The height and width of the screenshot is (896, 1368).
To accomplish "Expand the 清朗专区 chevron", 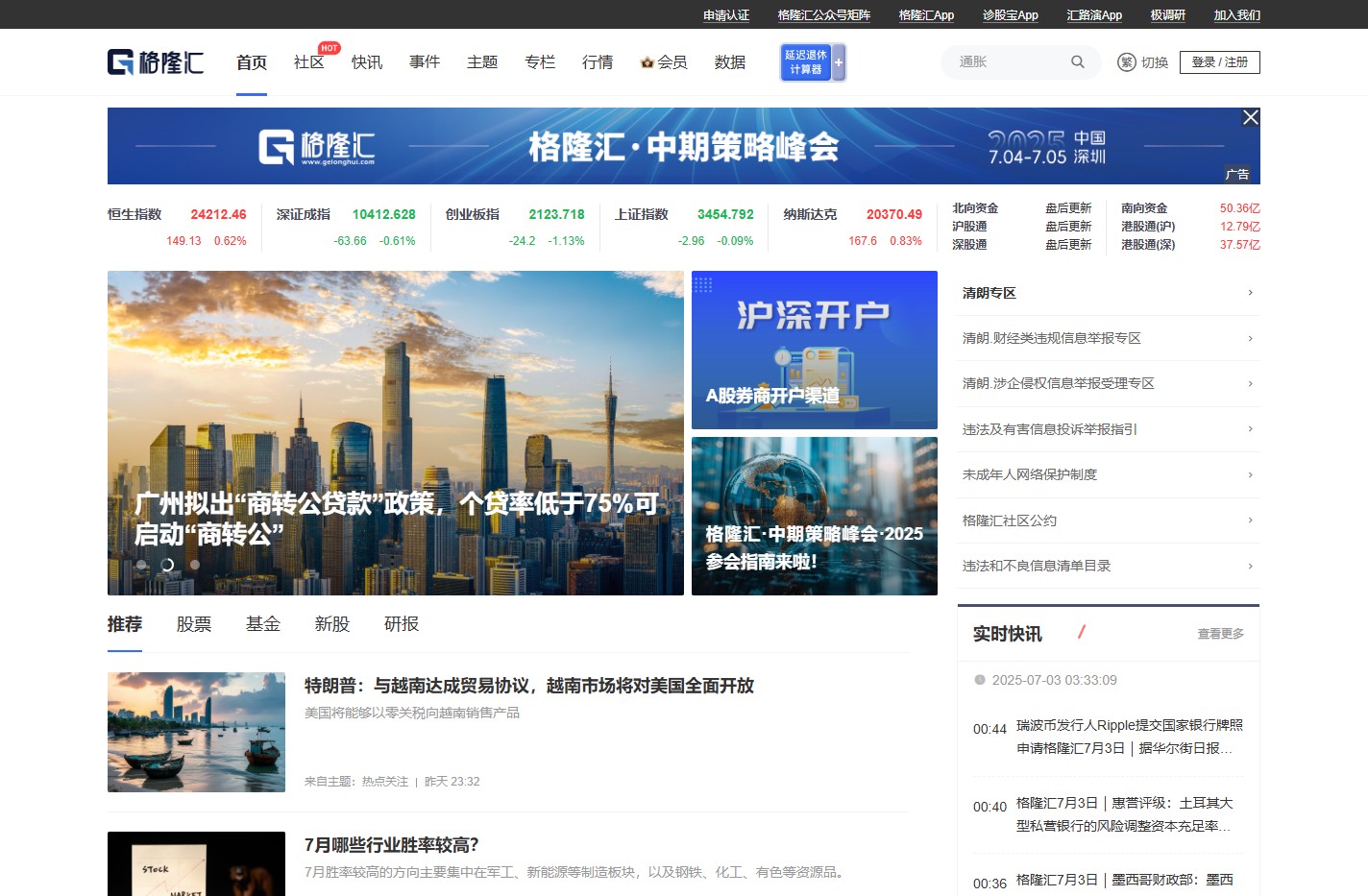I will point(1250,293).
